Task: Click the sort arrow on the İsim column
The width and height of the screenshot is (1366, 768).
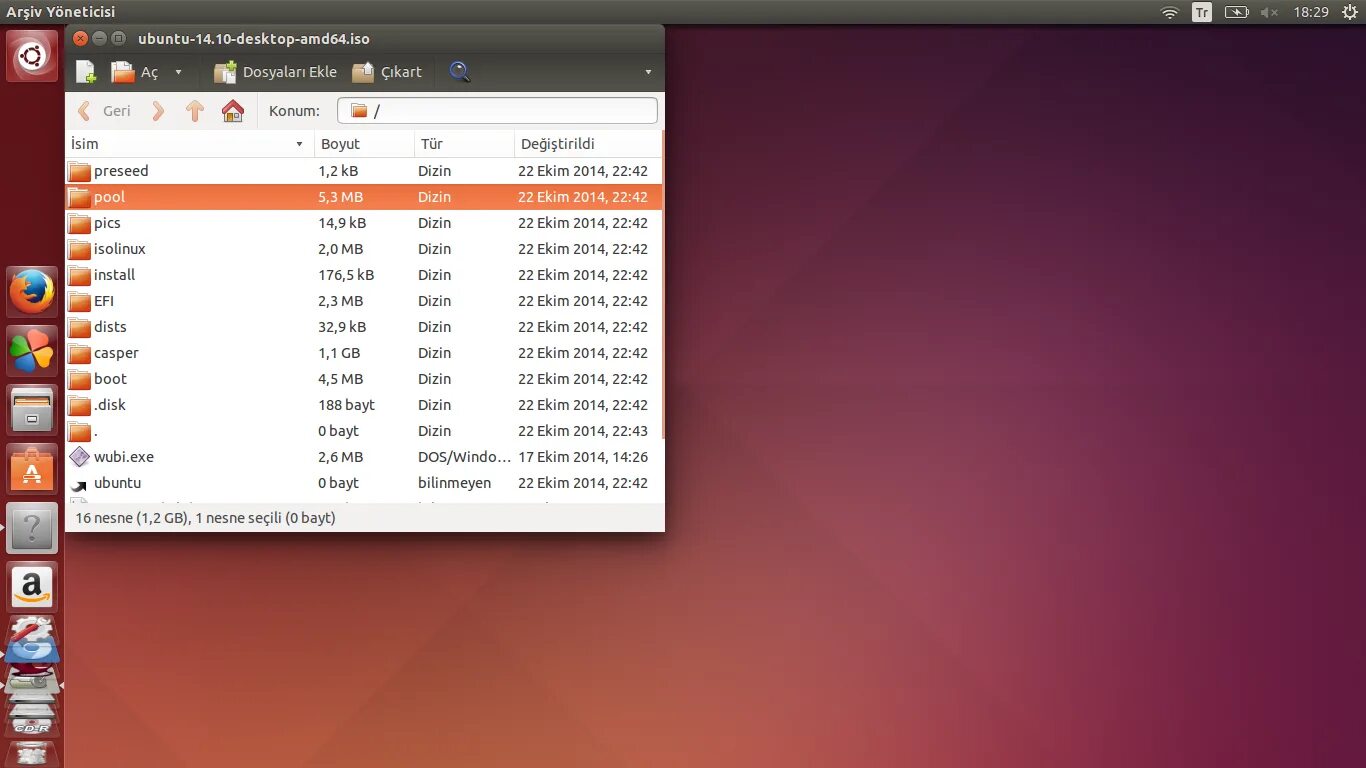Action: tap(298, 143)
